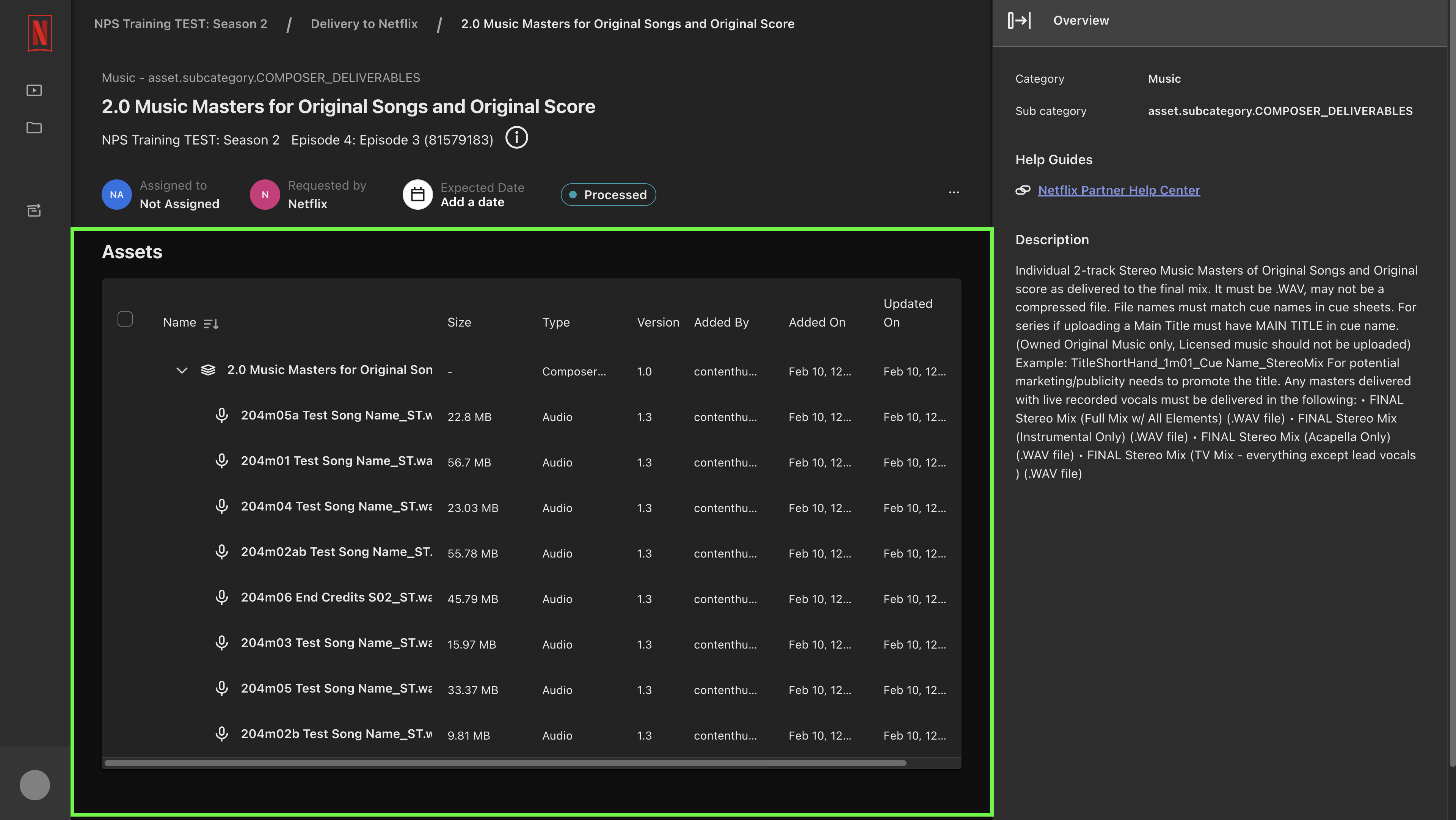Select the 204m06 End Credits S02_ST file name

pos(336,597)
